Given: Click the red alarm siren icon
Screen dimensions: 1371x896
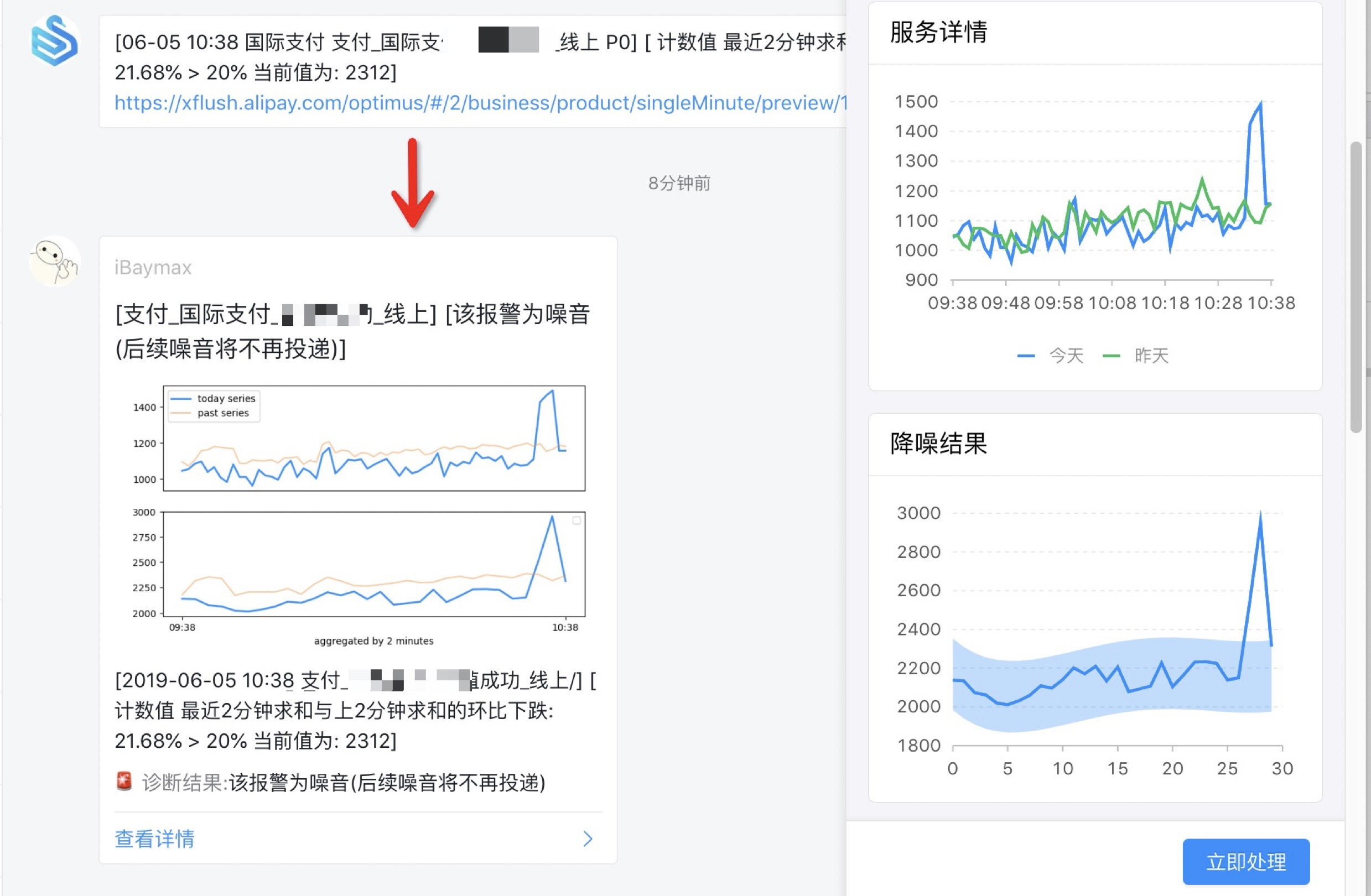Looking at the screenshot, I should [124, 782].
